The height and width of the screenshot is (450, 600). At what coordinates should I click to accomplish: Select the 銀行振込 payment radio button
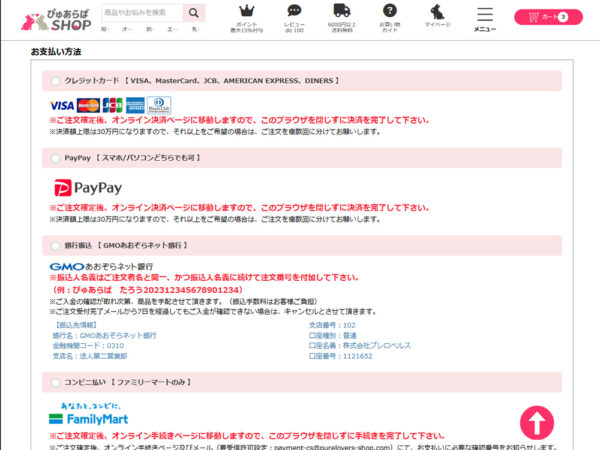(x=55, y=245)
